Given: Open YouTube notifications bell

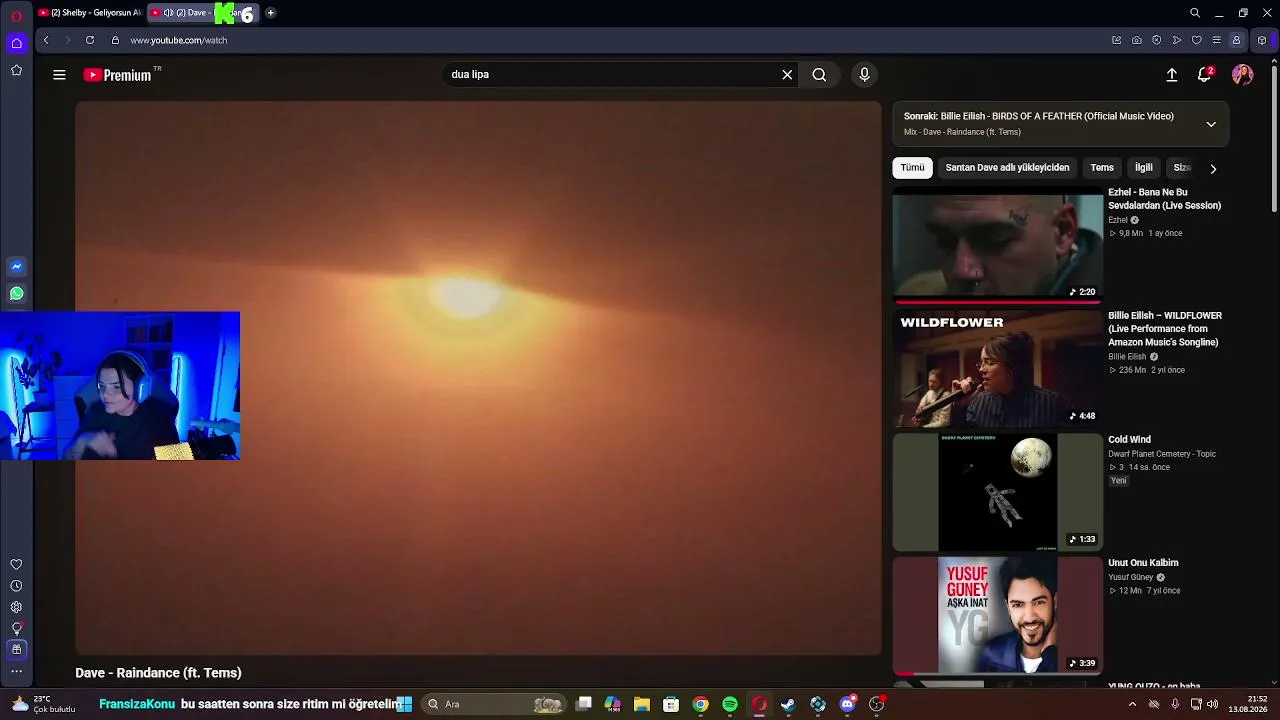Looking at the screenshot, I should (1205, 75).
